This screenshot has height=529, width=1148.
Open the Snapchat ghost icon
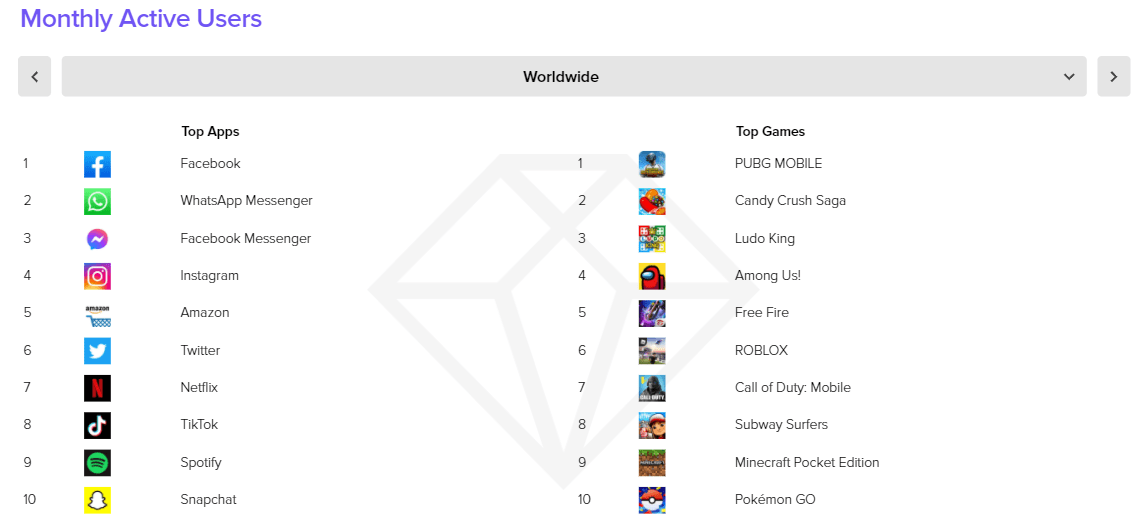97,500
